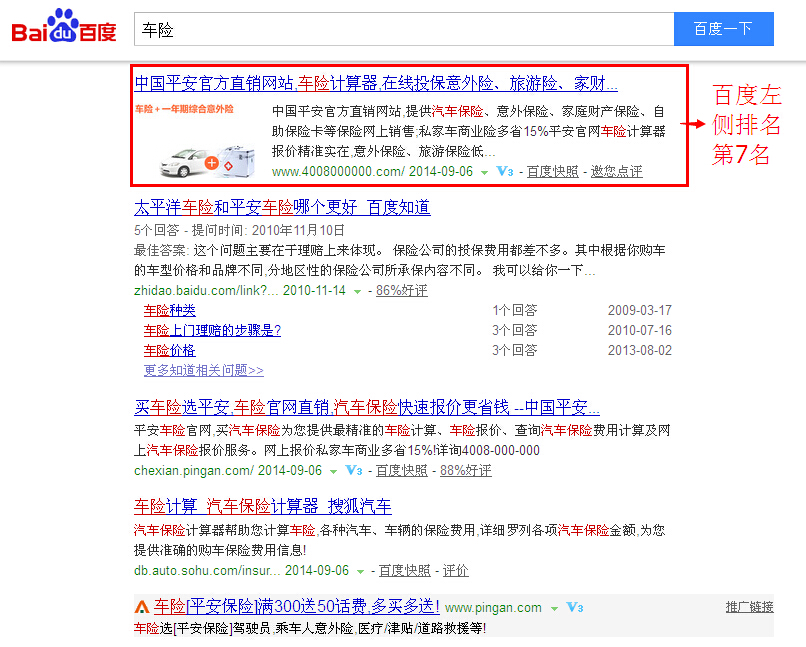Viewport: 806px width, 647px height.
Task: Open the 太平洋车险和平安车险哪个更好 result
Action: point(282,208)
